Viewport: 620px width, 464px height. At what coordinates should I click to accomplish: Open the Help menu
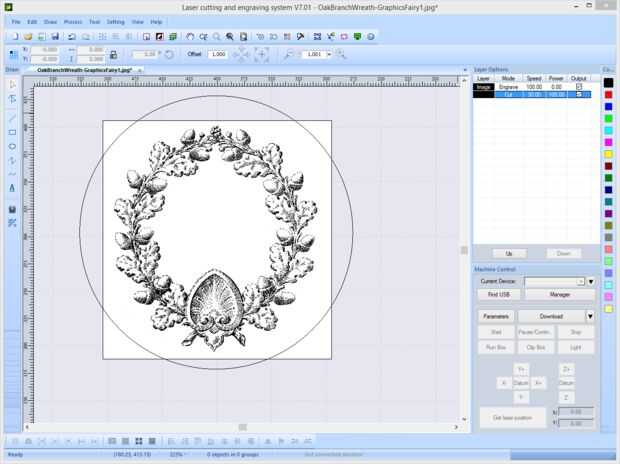point(156,22)
